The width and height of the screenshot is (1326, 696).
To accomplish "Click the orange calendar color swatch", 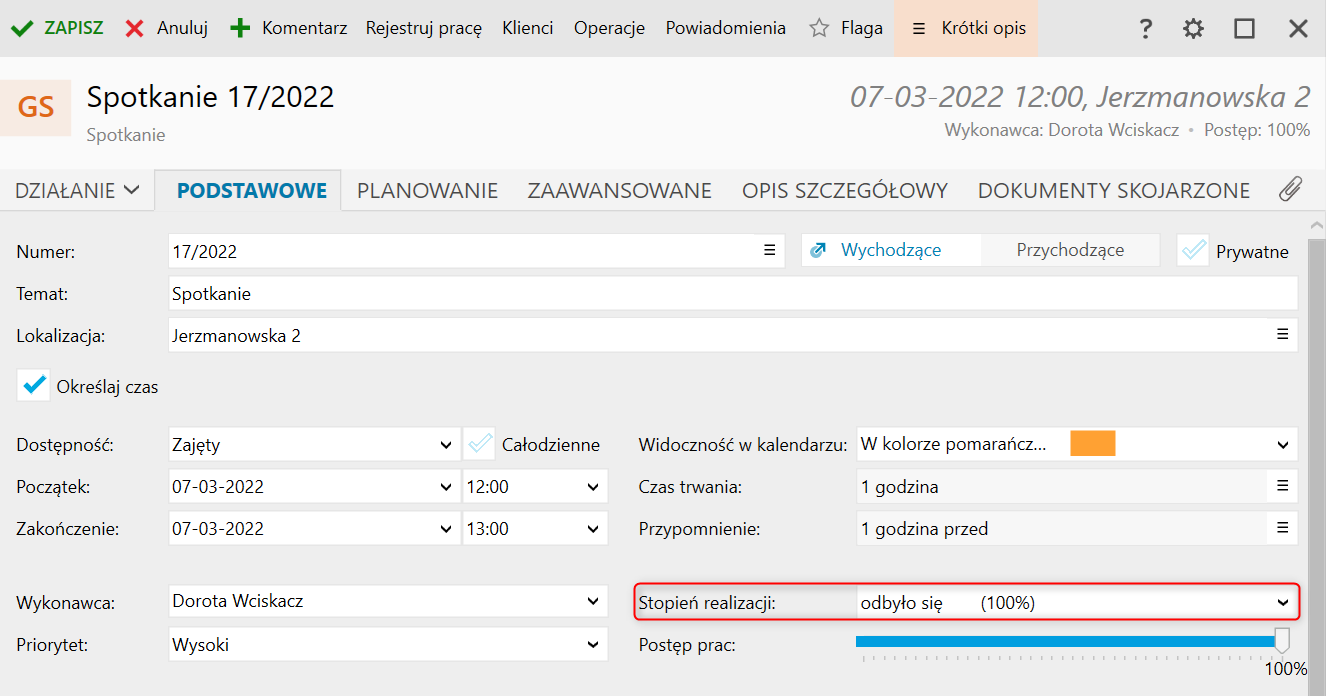I will coord(1092,443).
